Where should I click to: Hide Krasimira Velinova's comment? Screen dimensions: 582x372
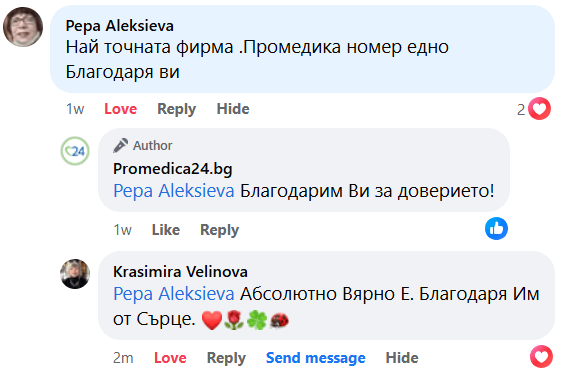[402, 358]
